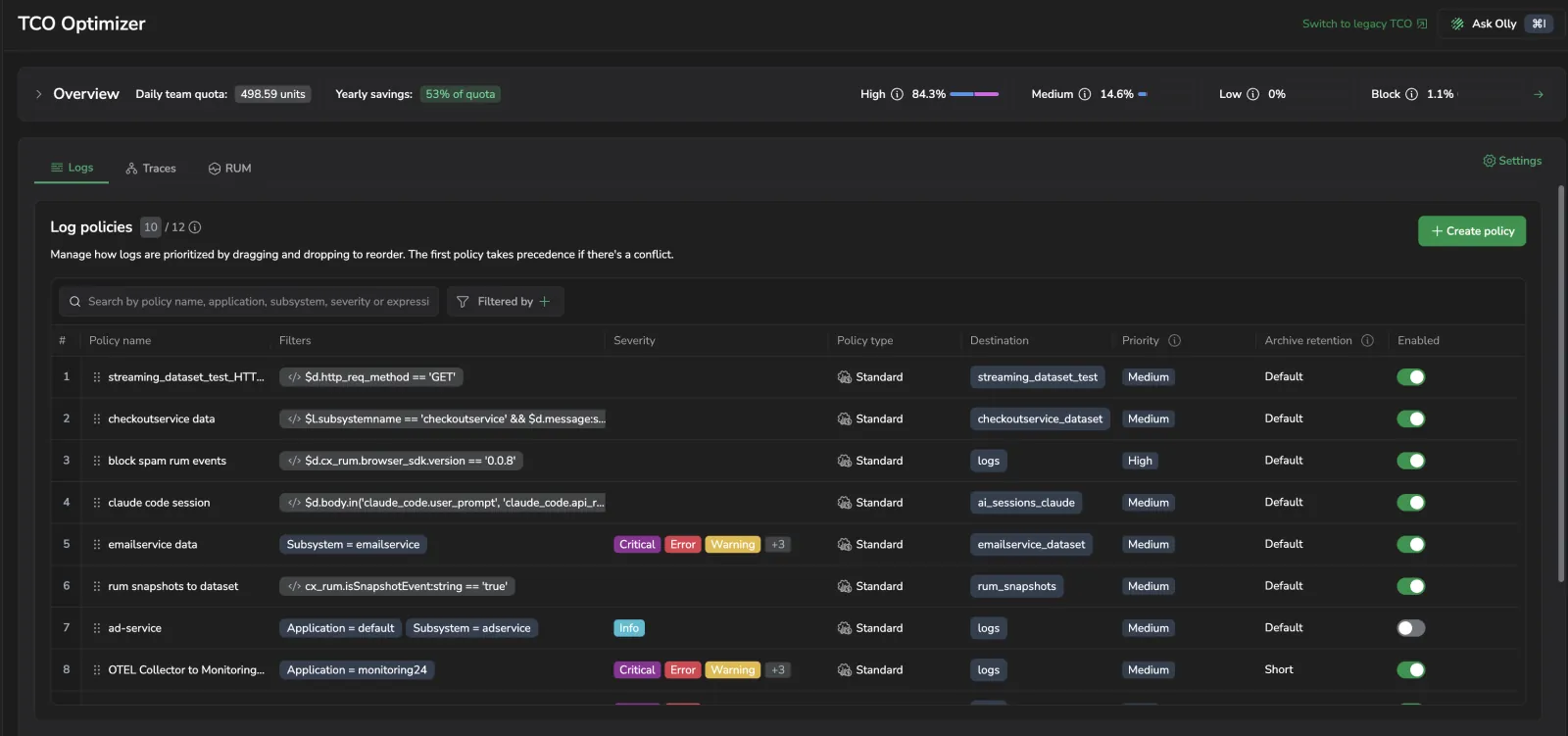Click the Application = monitoring24 filter chip
The height and width of the screenshot is (736, 1568).
pos(357,670)
